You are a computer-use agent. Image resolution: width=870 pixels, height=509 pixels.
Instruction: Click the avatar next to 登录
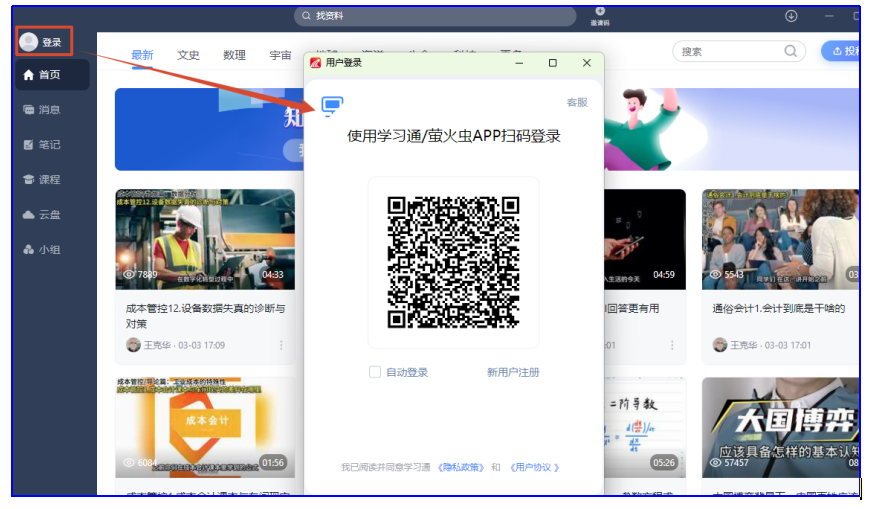coord(28,42)
